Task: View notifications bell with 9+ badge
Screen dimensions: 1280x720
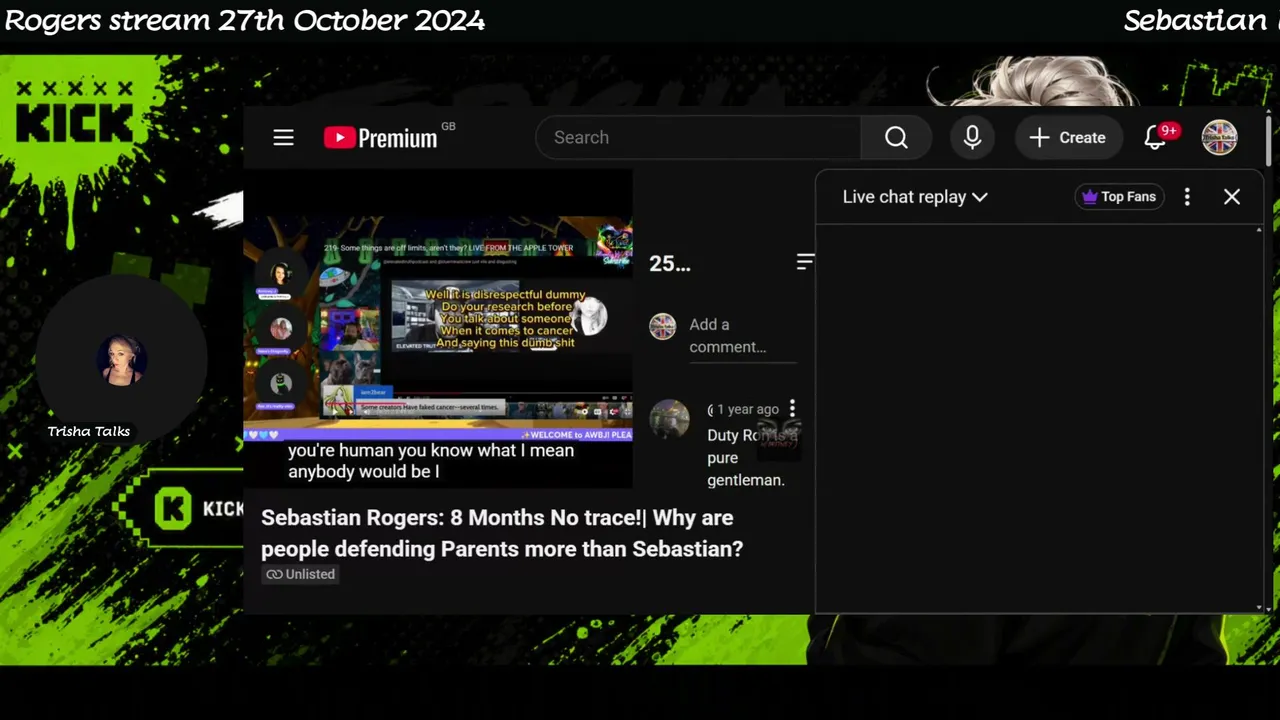Action: [x=1160, y=137]
